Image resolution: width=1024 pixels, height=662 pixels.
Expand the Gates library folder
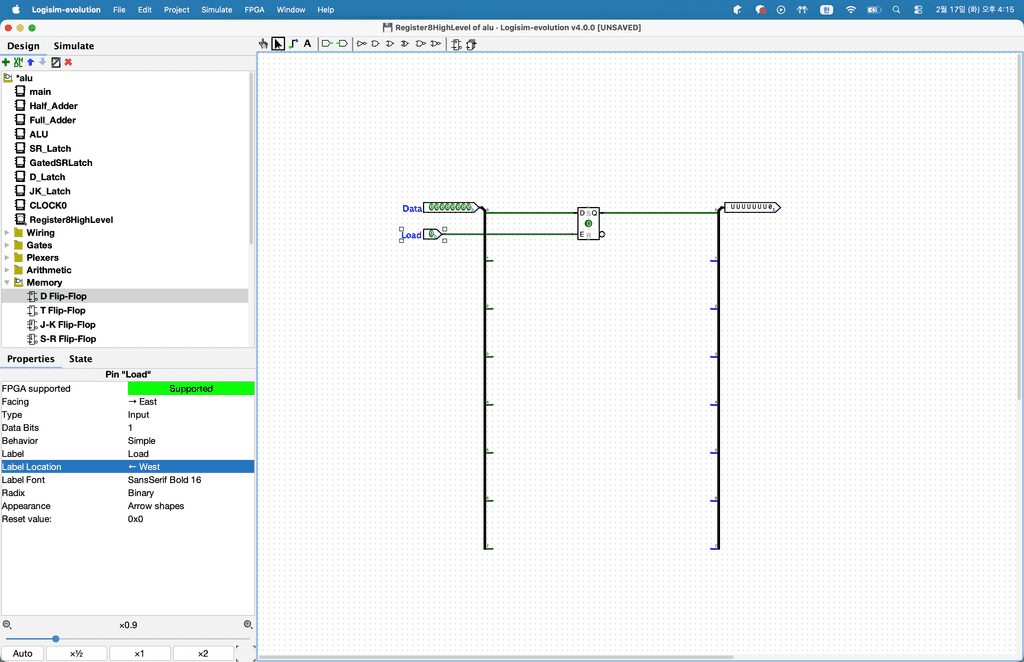point(7,245)
